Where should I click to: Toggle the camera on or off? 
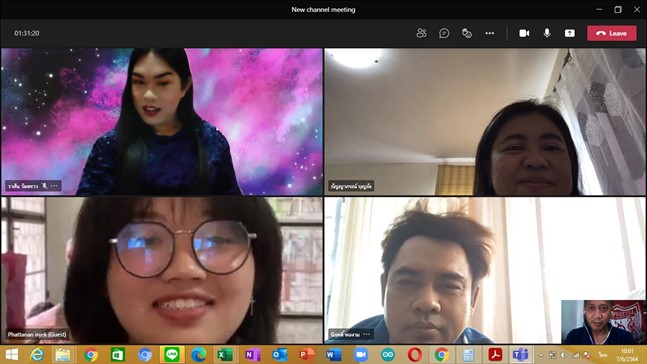(x=524, y=33)
